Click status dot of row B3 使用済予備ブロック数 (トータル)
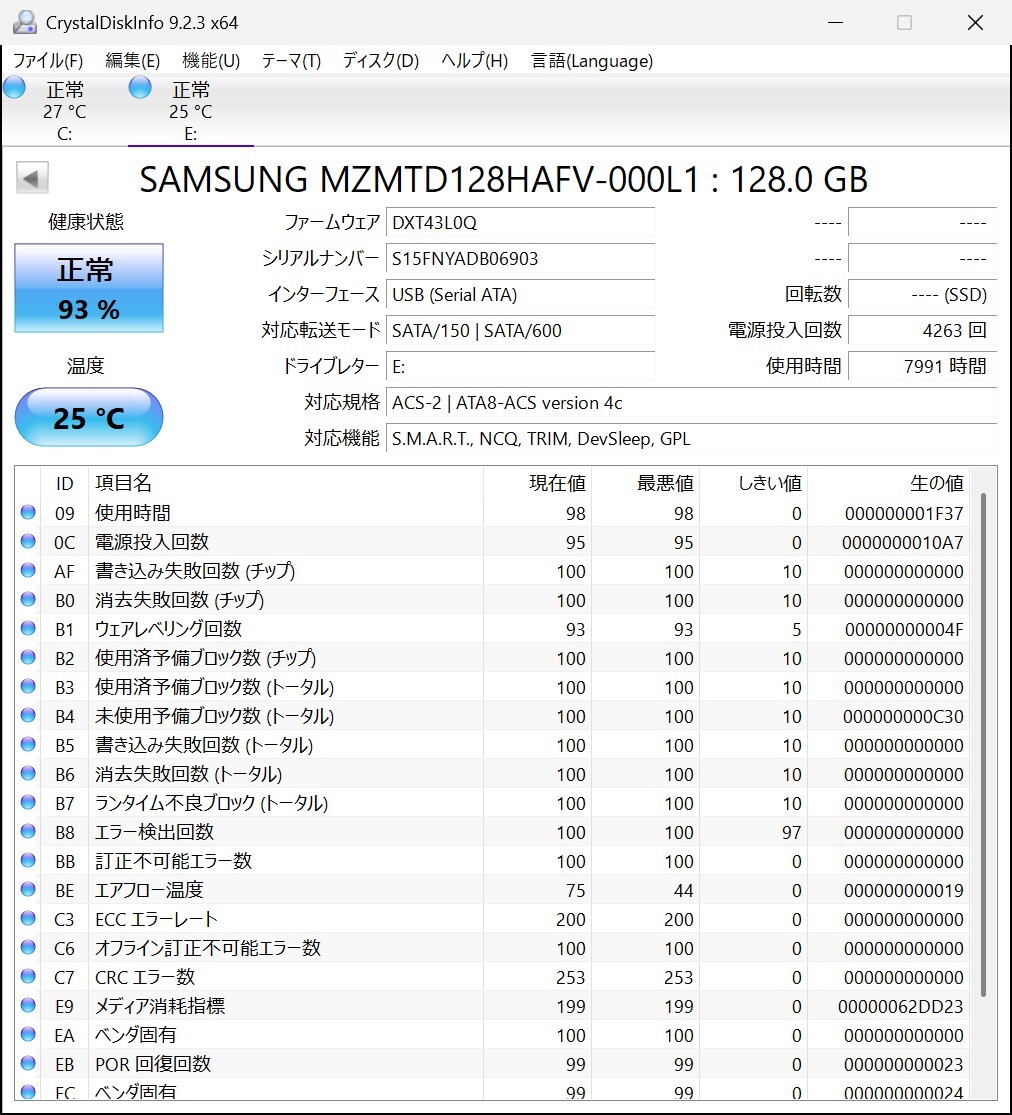 [x=28, y=686]
